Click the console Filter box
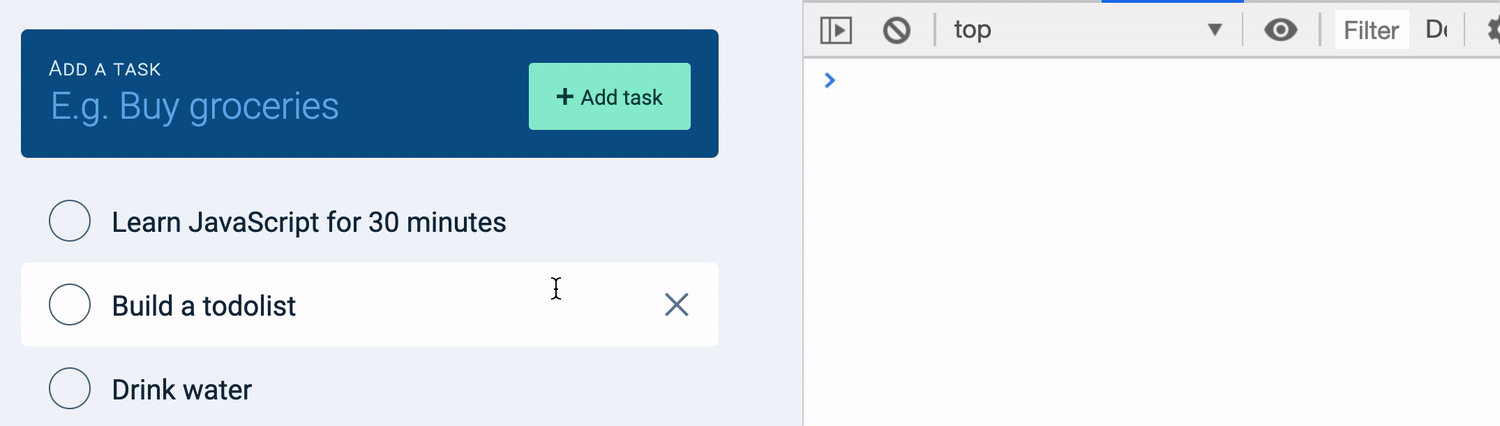 pyautogui.click(x=1371, y=30)
